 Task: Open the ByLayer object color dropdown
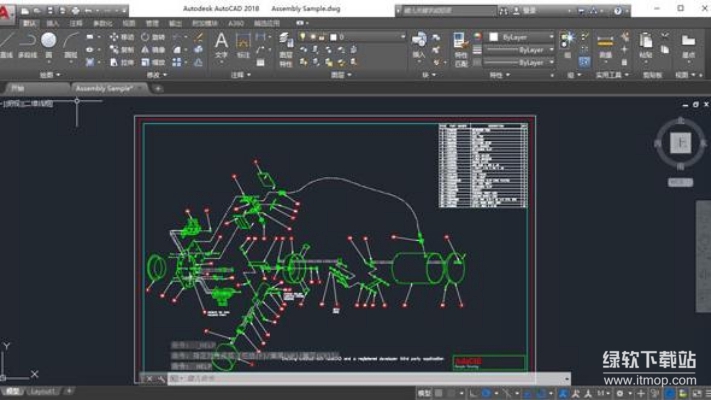click(551, 37)
